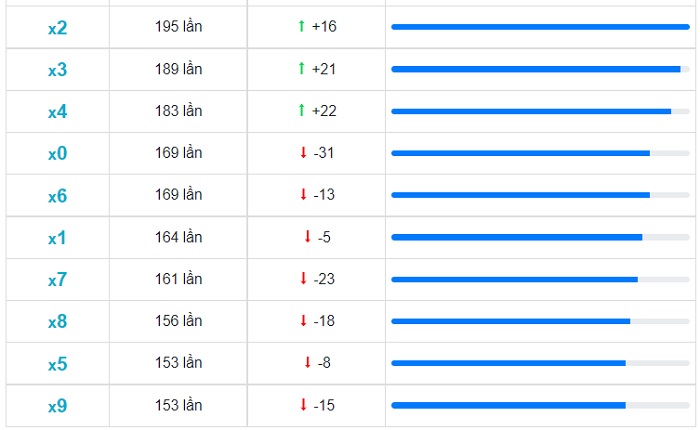Click the red down arrow beside -5

point(307,237)
